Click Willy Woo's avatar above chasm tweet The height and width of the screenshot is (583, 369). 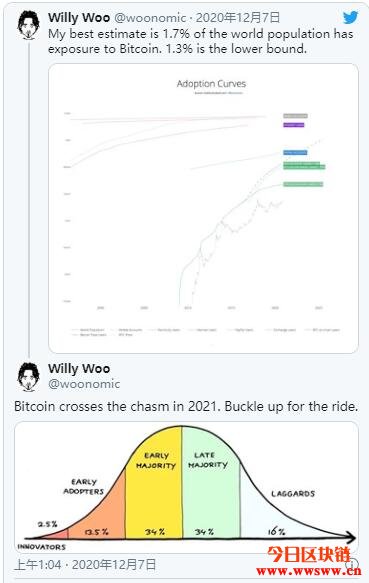[x=29, y=376]
